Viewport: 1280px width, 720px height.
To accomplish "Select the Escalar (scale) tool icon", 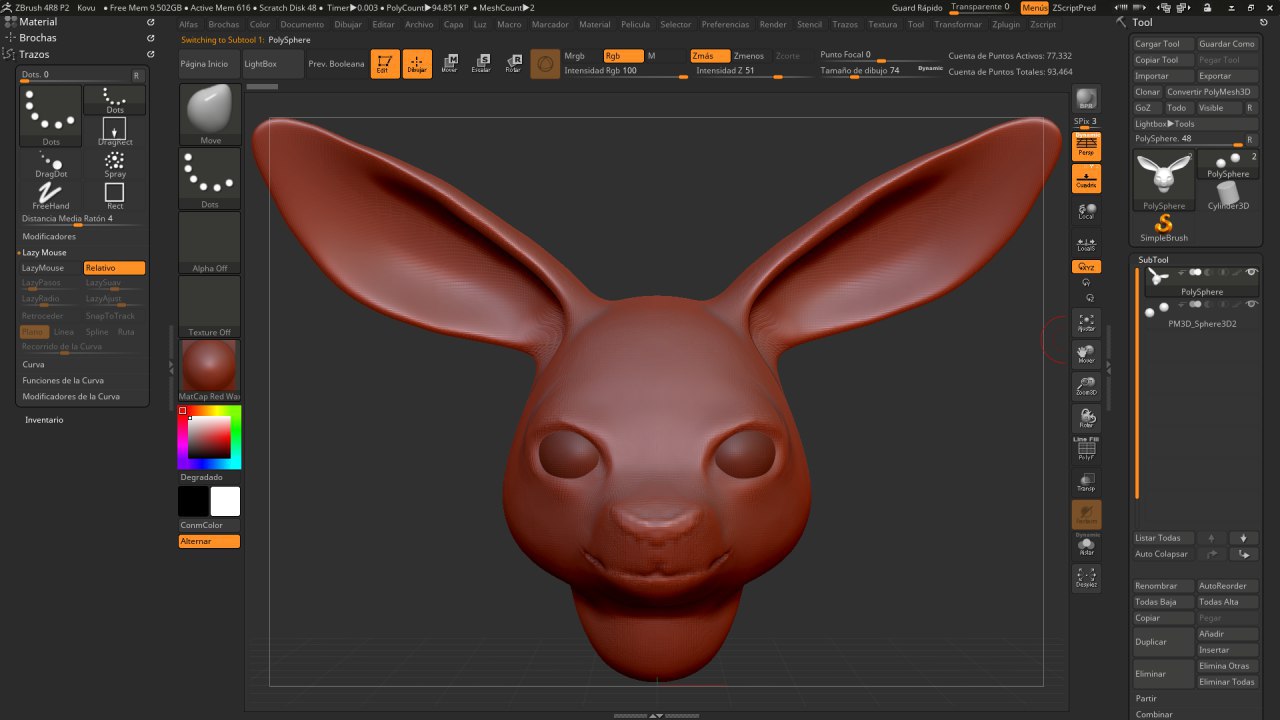I will click(481, 64).
